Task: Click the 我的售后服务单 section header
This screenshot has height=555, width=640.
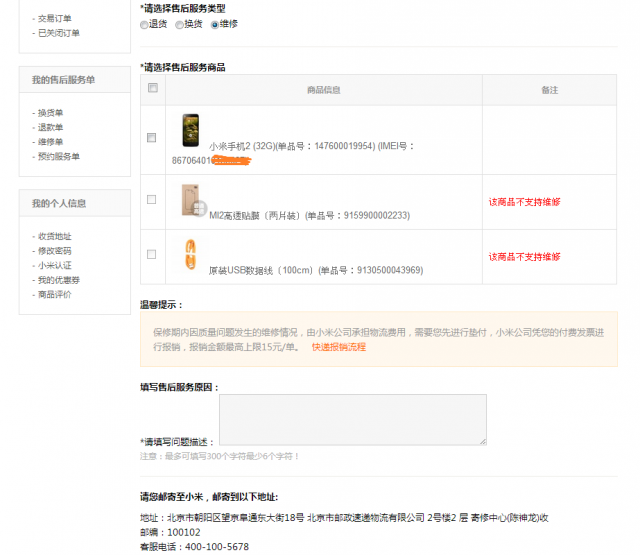Action: click(64, 80)
